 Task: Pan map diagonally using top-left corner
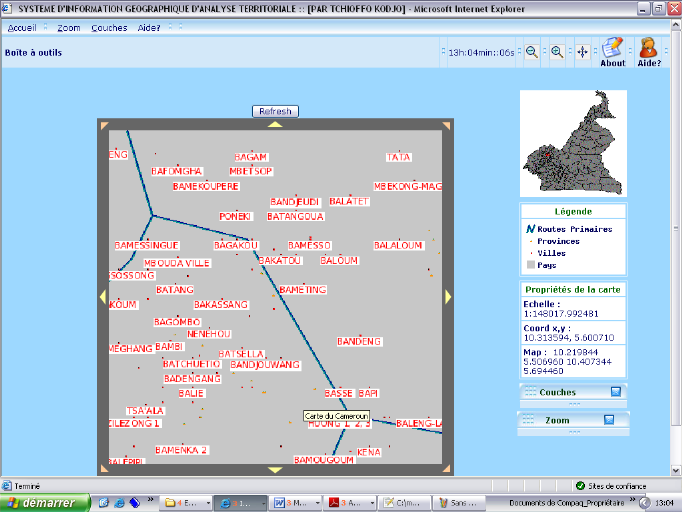(x=102, y=124)
